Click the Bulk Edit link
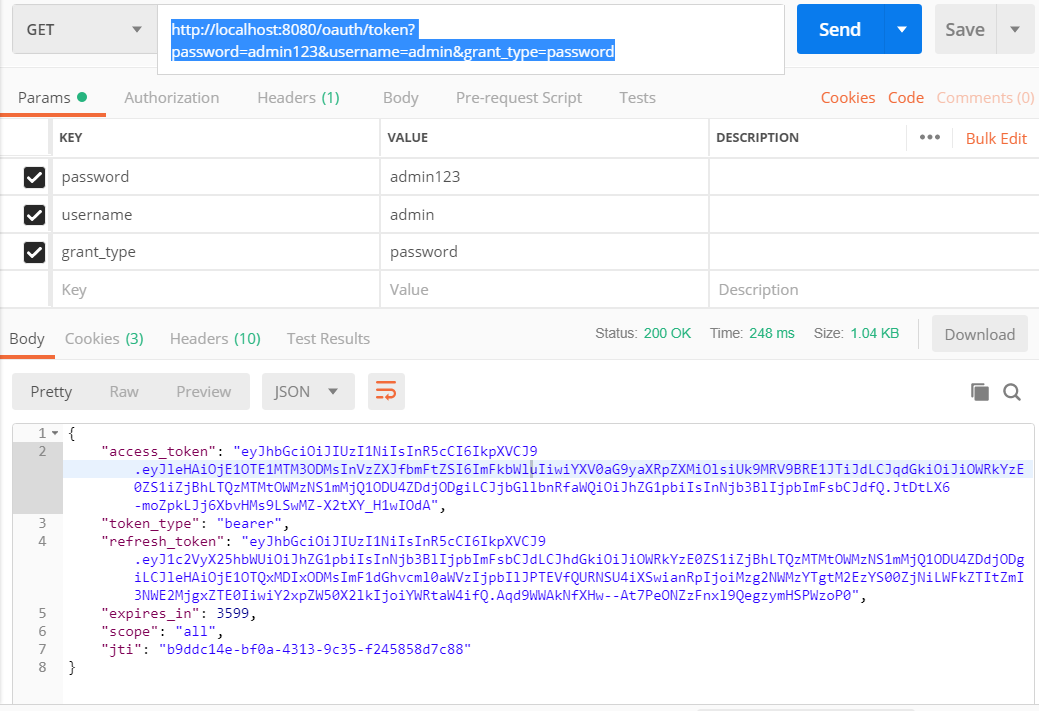Screen dimensions: 1039x711 pyautogui.click(x=995, y=138)
